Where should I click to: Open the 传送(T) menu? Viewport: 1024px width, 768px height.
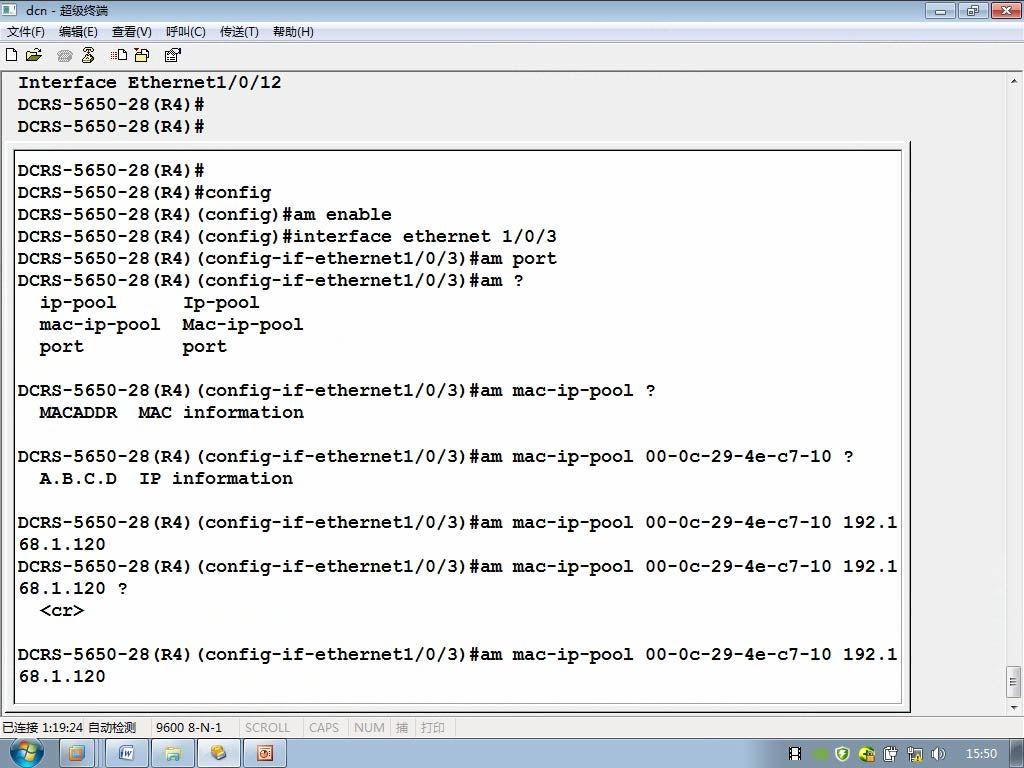[x=239, y=31]
